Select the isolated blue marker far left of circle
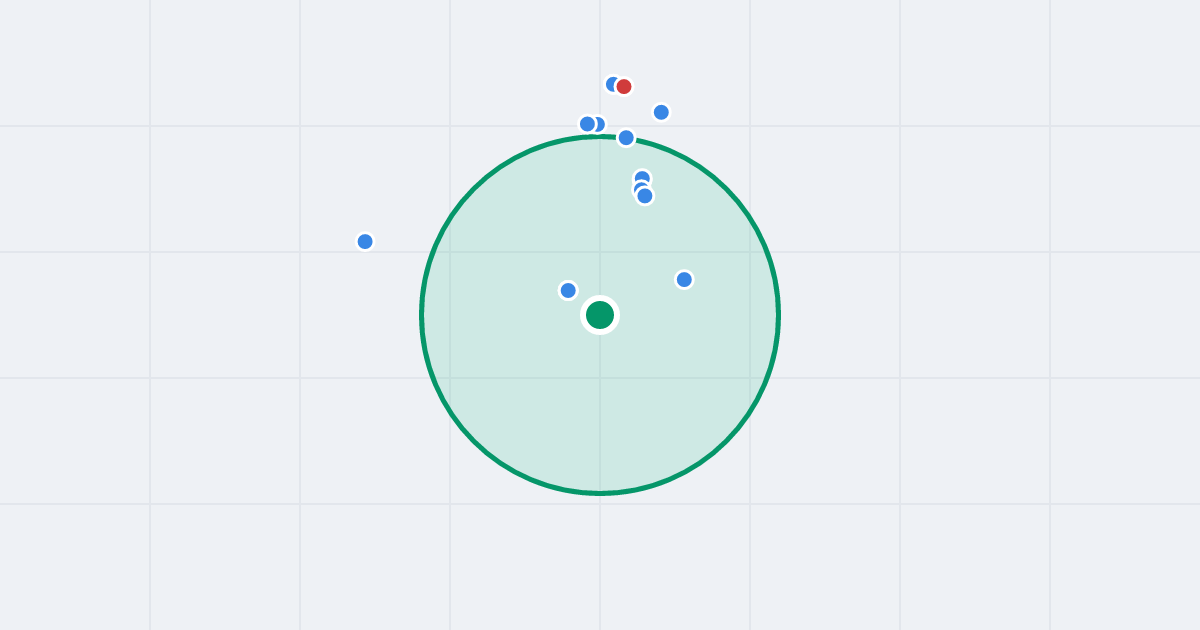The height and width of the screenshot is (630, 1200). click(365, 241)
